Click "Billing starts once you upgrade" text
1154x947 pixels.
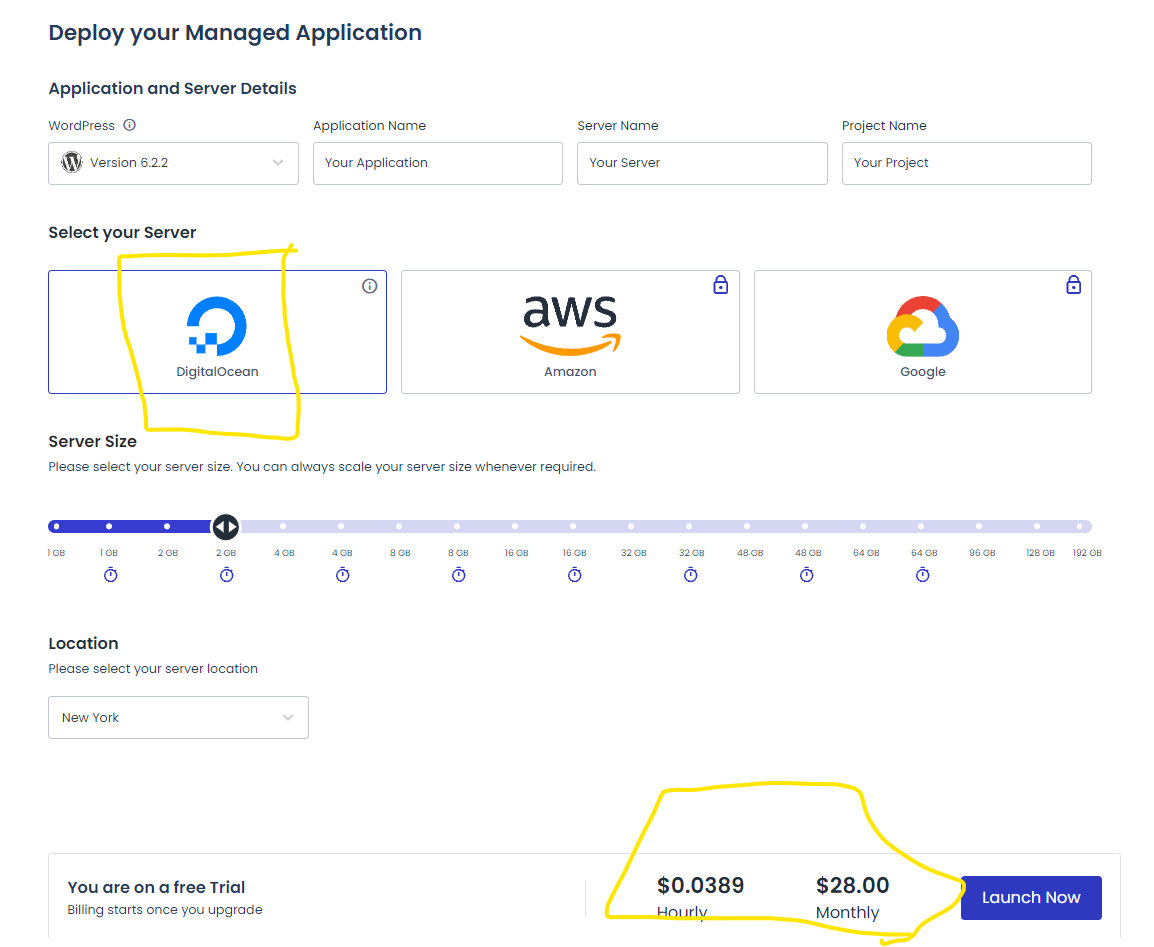(x=165, y=909)
